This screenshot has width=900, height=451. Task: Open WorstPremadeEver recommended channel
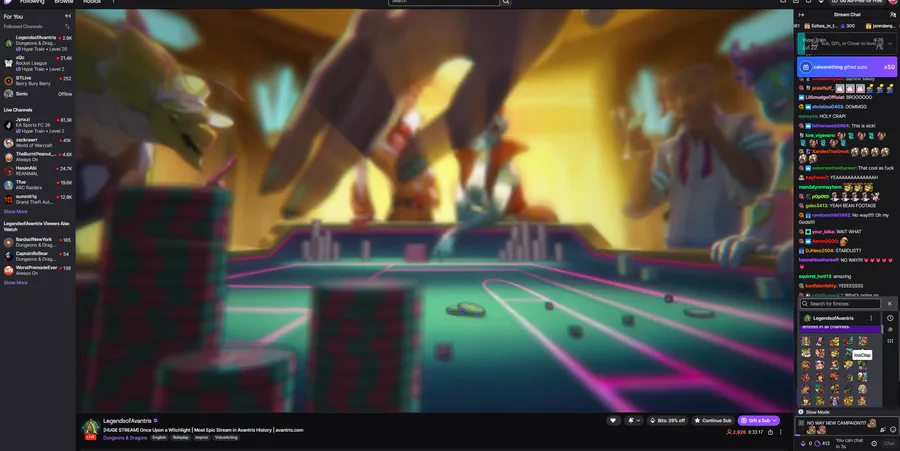(x=37, y=270)
